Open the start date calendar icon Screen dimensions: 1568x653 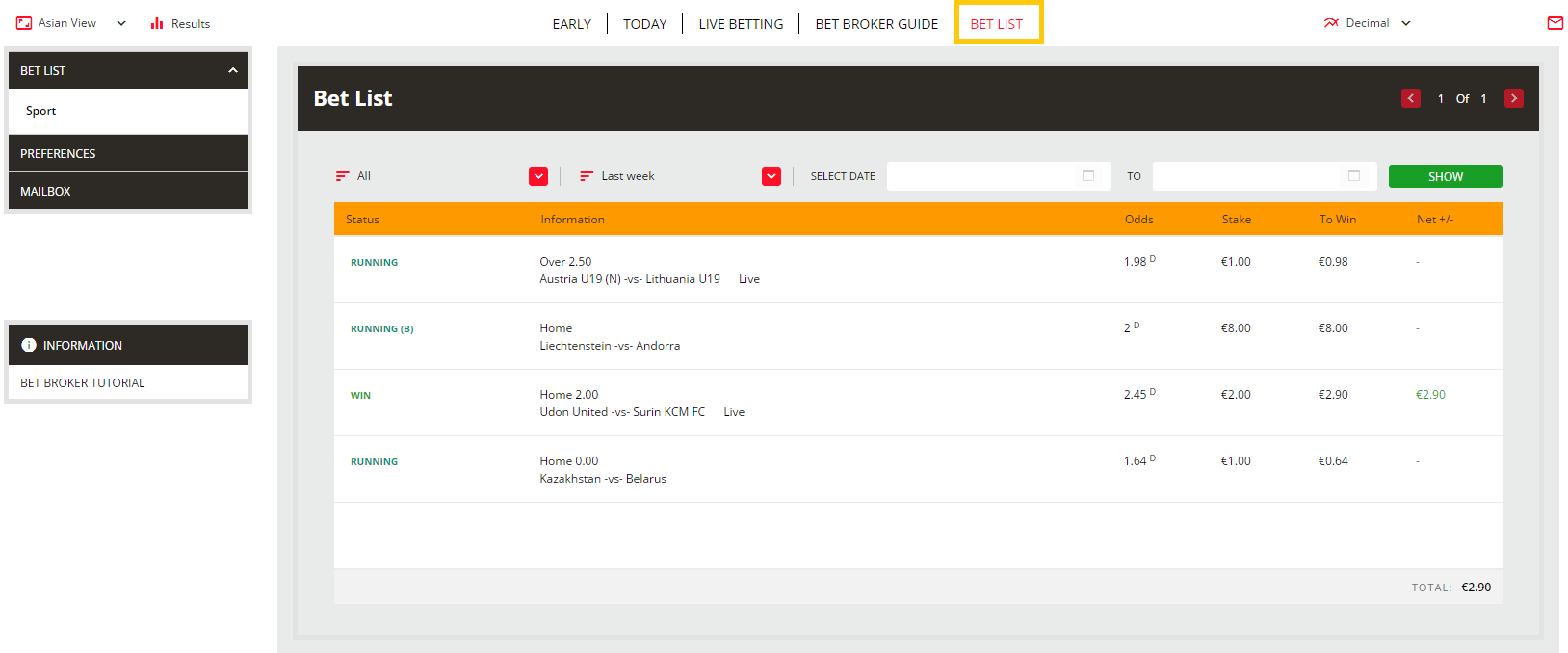click(x=1088, y=176)
